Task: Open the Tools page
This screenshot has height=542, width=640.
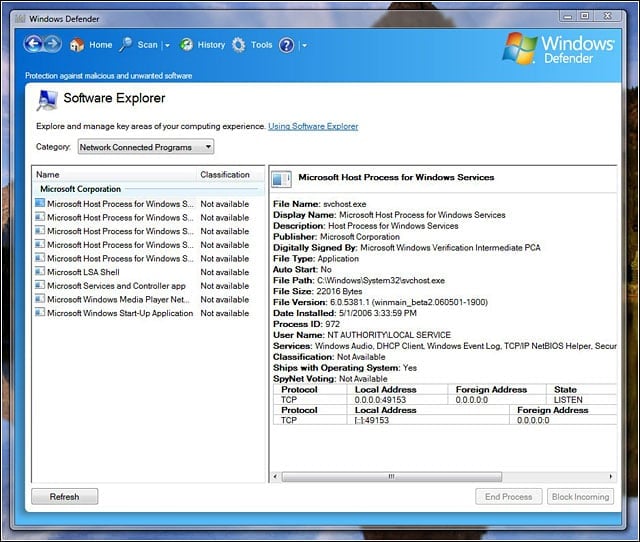Action: click(262, 45)
